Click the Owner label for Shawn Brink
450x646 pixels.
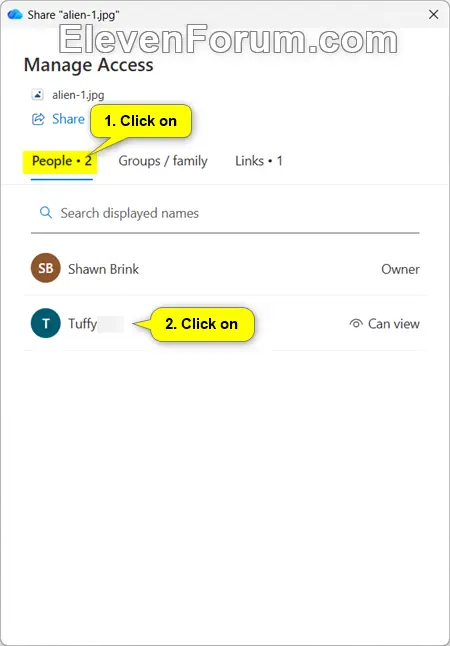pos(400,269)
